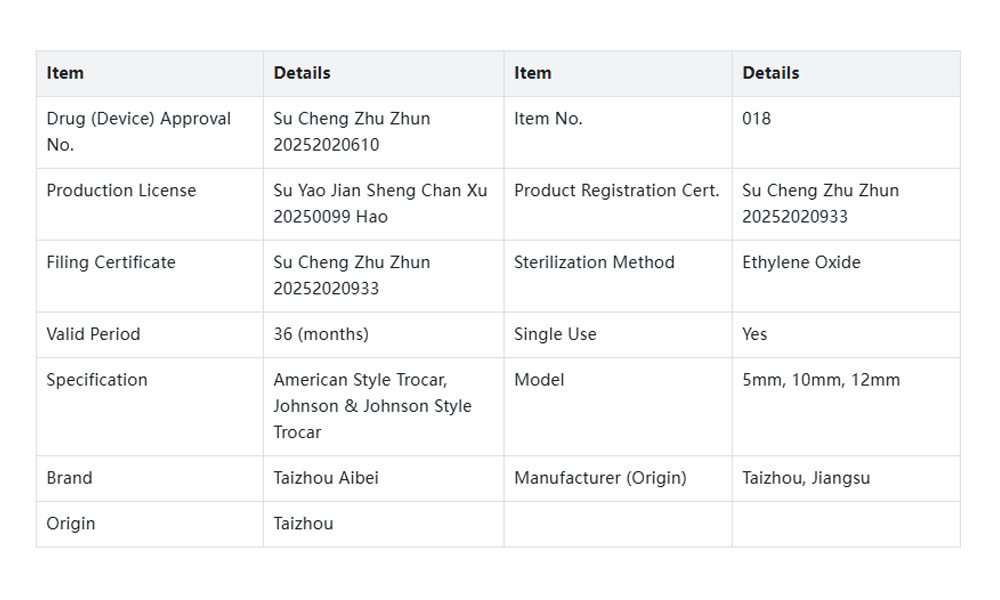1000x600 pixels.
Task: Click the first 'Details' column header
Action: pos(302,73)
